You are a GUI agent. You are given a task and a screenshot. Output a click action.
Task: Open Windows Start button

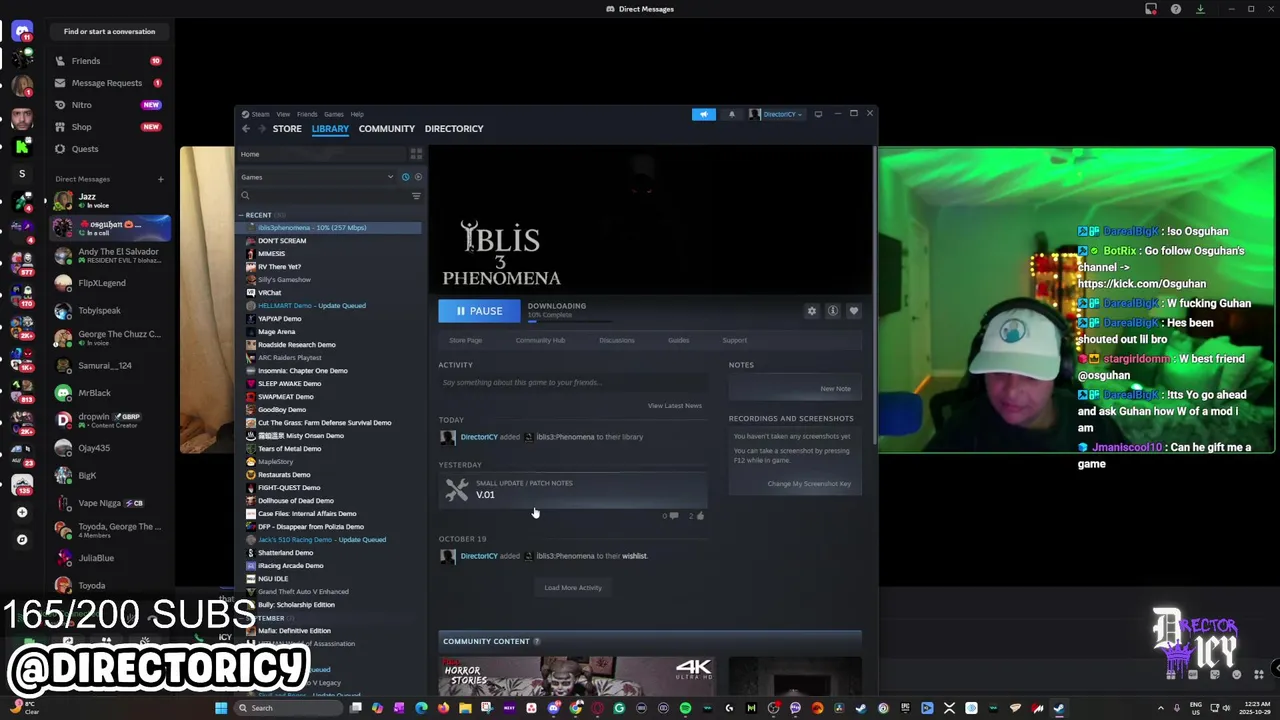click(x=221, y=708)
